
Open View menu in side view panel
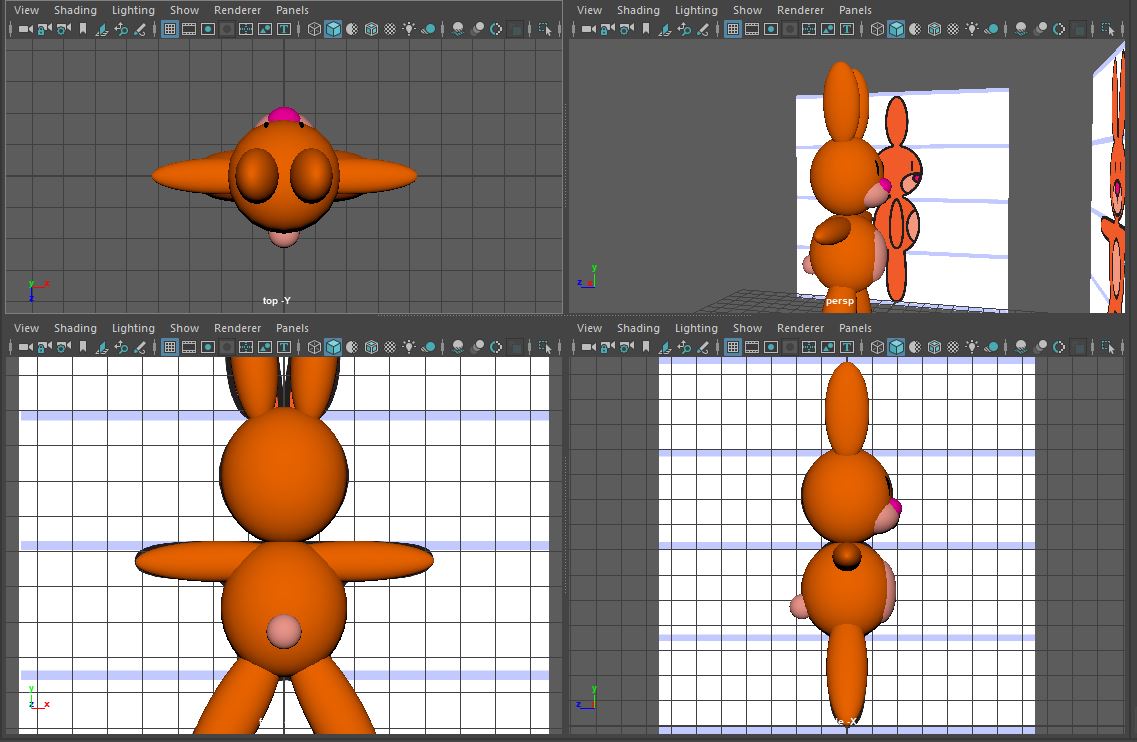click(589, 328)
